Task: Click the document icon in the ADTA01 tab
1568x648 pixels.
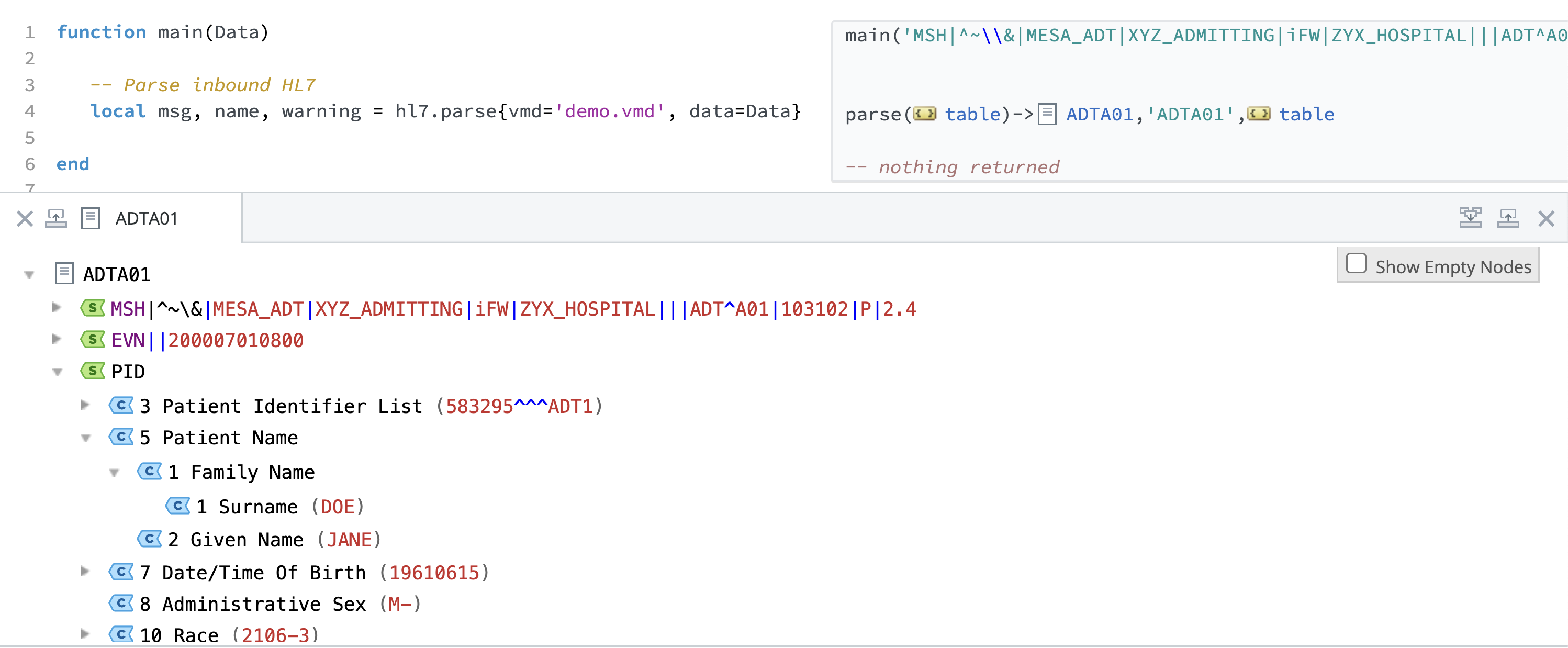Action: point(91,218)
